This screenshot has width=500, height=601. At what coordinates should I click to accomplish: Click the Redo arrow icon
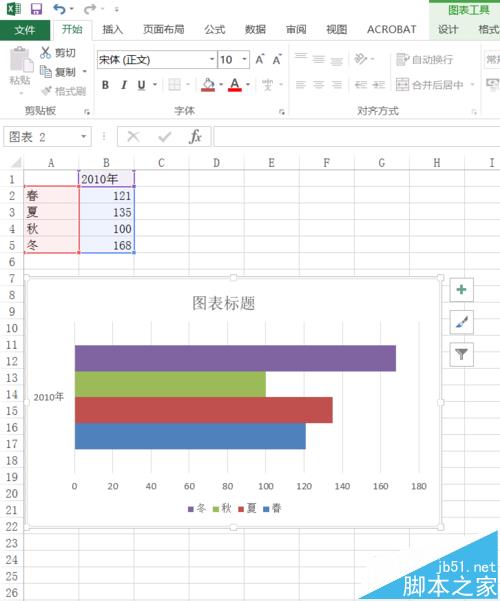(x=89, y=8)
